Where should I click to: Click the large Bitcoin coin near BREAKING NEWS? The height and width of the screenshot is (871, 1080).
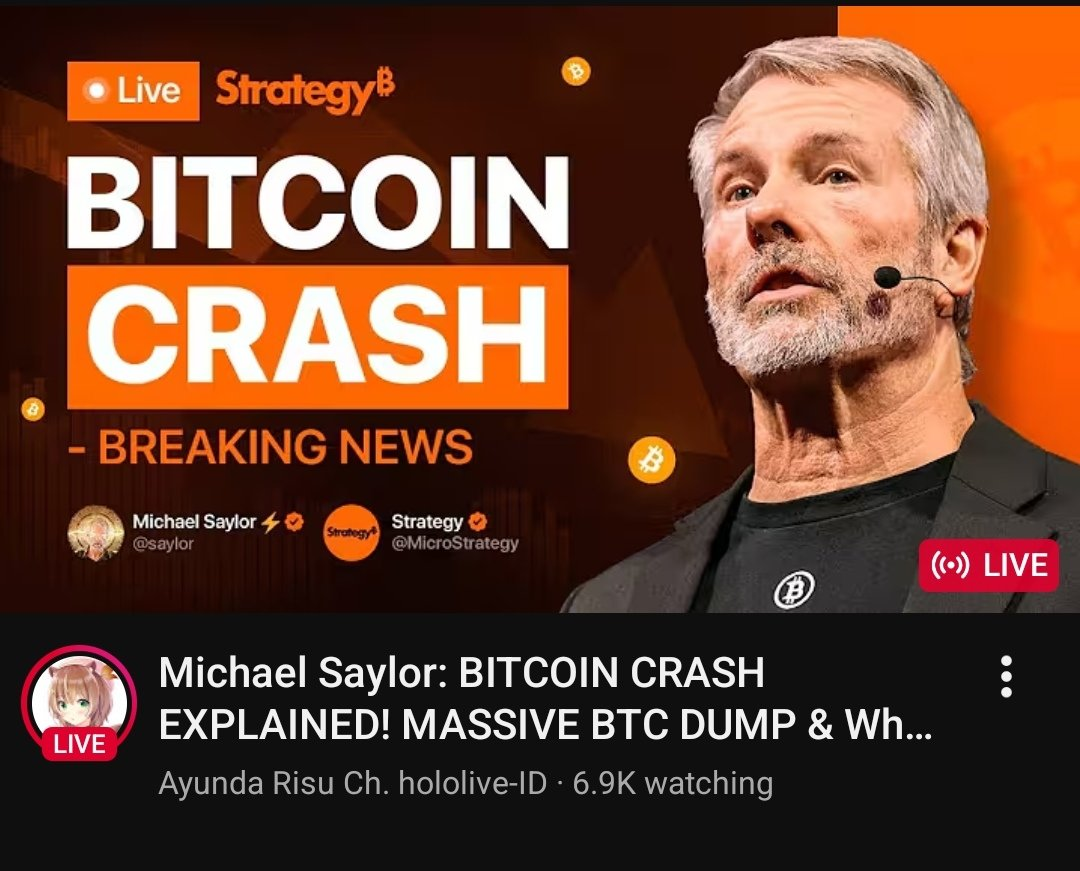click(652, 459)
